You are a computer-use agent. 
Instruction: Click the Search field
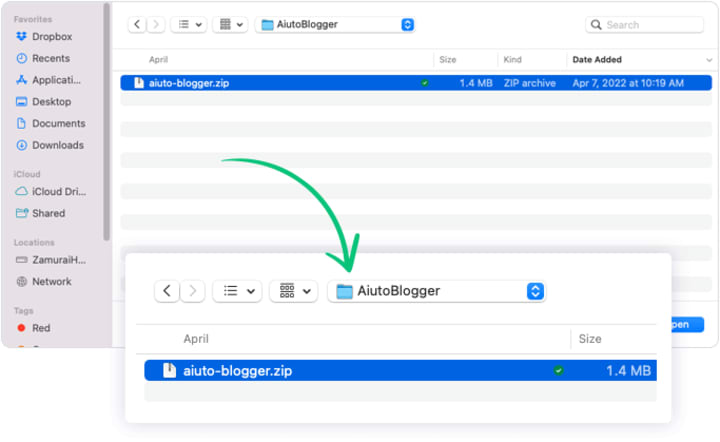click(644, 25)
